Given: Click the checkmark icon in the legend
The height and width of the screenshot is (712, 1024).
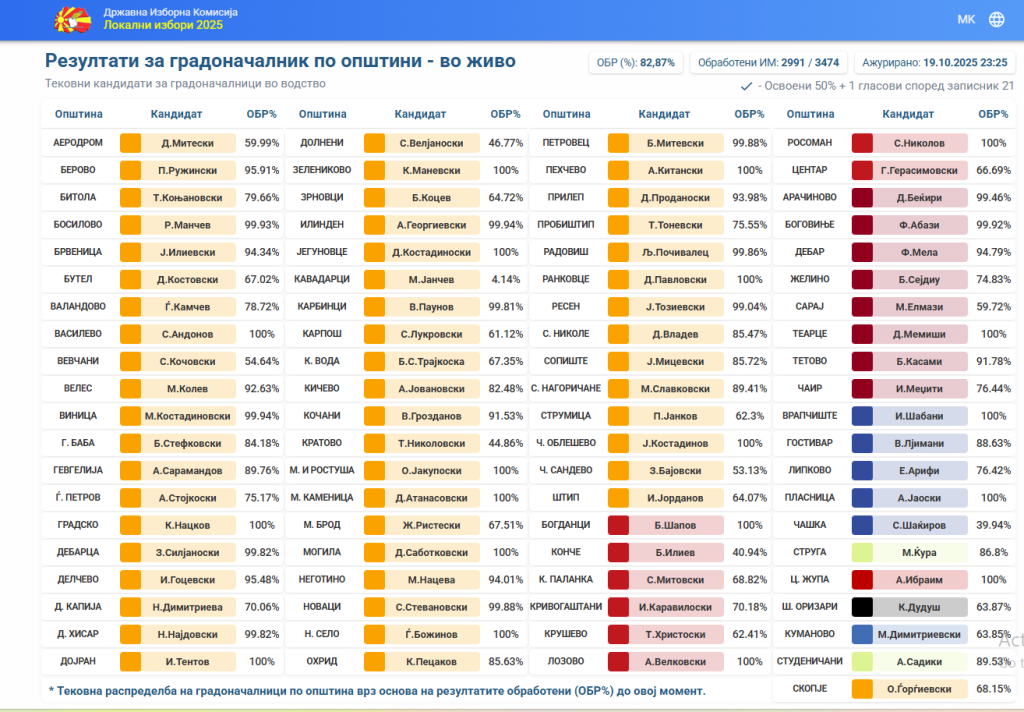Looking at the screenshot, I should click(x=746, y=86).
